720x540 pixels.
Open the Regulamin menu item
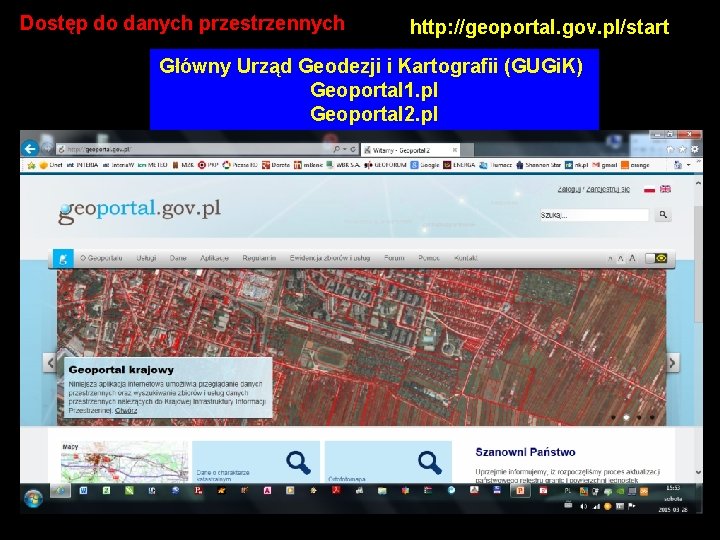pyautogui.click(x=259, y=258)
